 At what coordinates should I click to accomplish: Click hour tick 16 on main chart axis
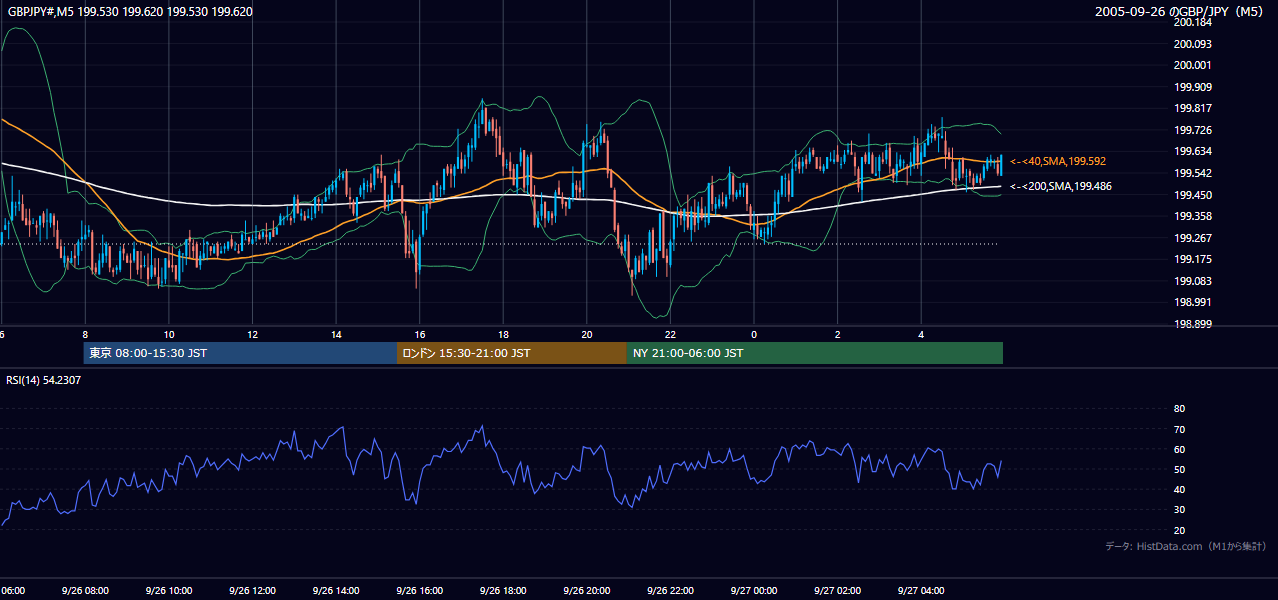click(x=420, y=335)
